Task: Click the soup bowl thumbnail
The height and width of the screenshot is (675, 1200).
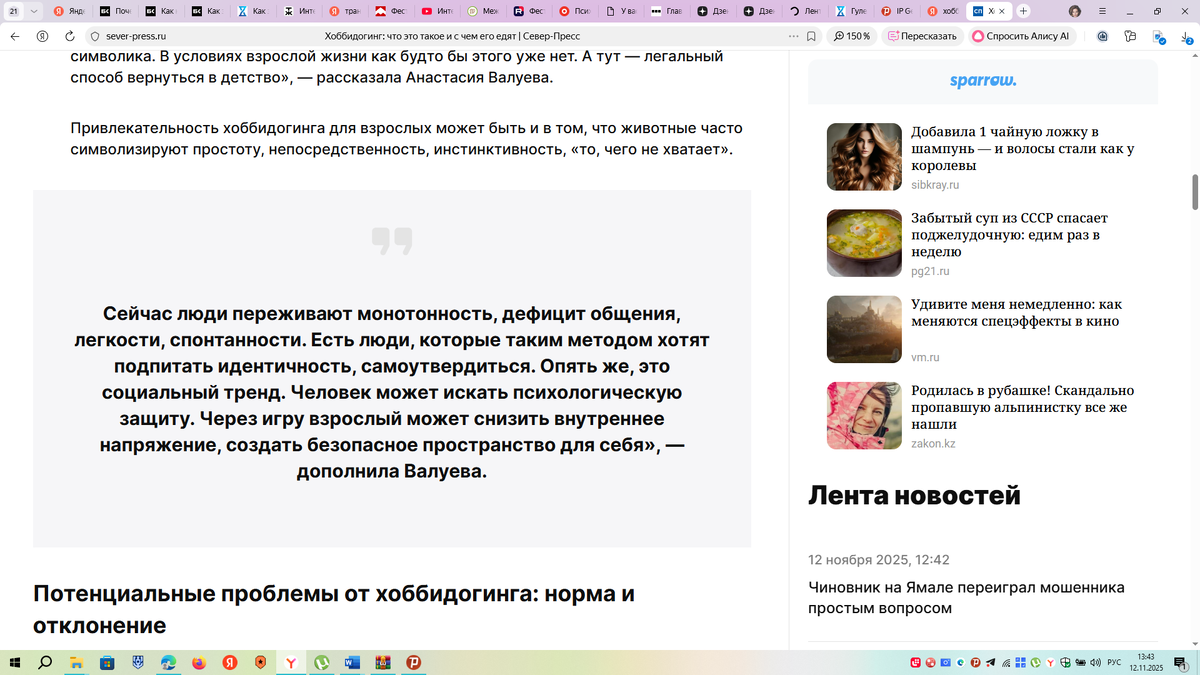Action: (865, 242)
